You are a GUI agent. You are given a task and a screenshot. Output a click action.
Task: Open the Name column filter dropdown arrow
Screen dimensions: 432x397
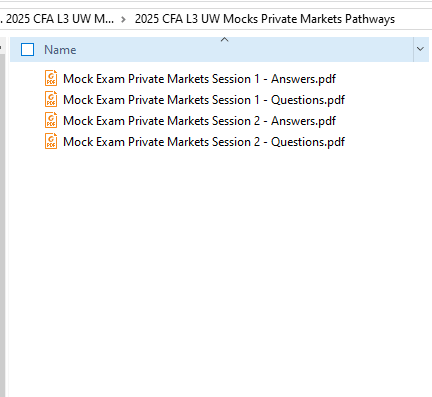click(x=420, y=49)
